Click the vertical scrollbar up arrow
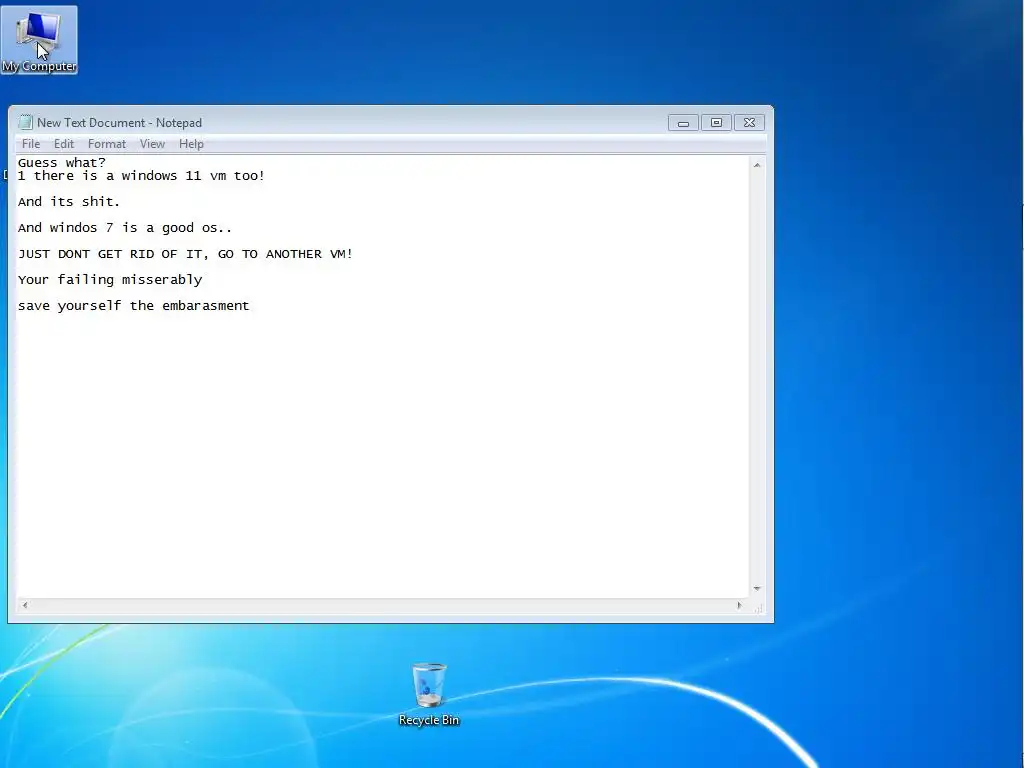 point(757,165)
